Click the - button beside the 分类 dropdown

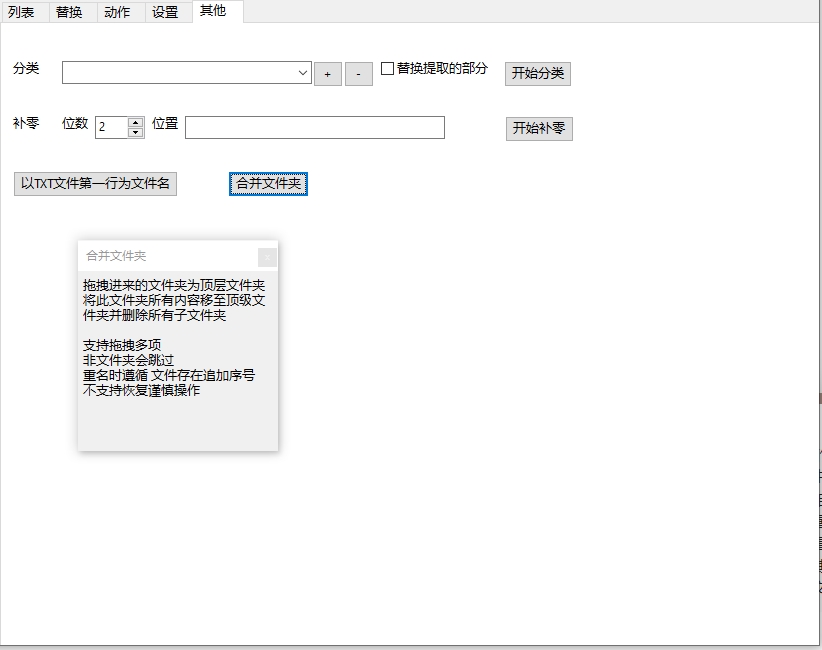358,74
